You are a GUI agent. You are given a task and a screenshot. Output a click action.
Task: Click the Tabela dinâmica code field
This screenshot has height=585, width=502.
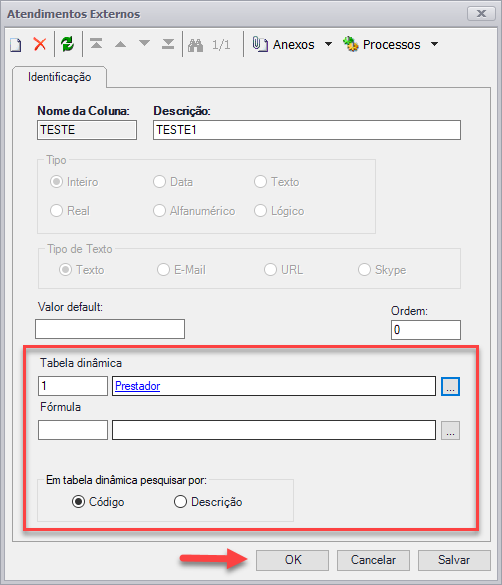point(73,386)
